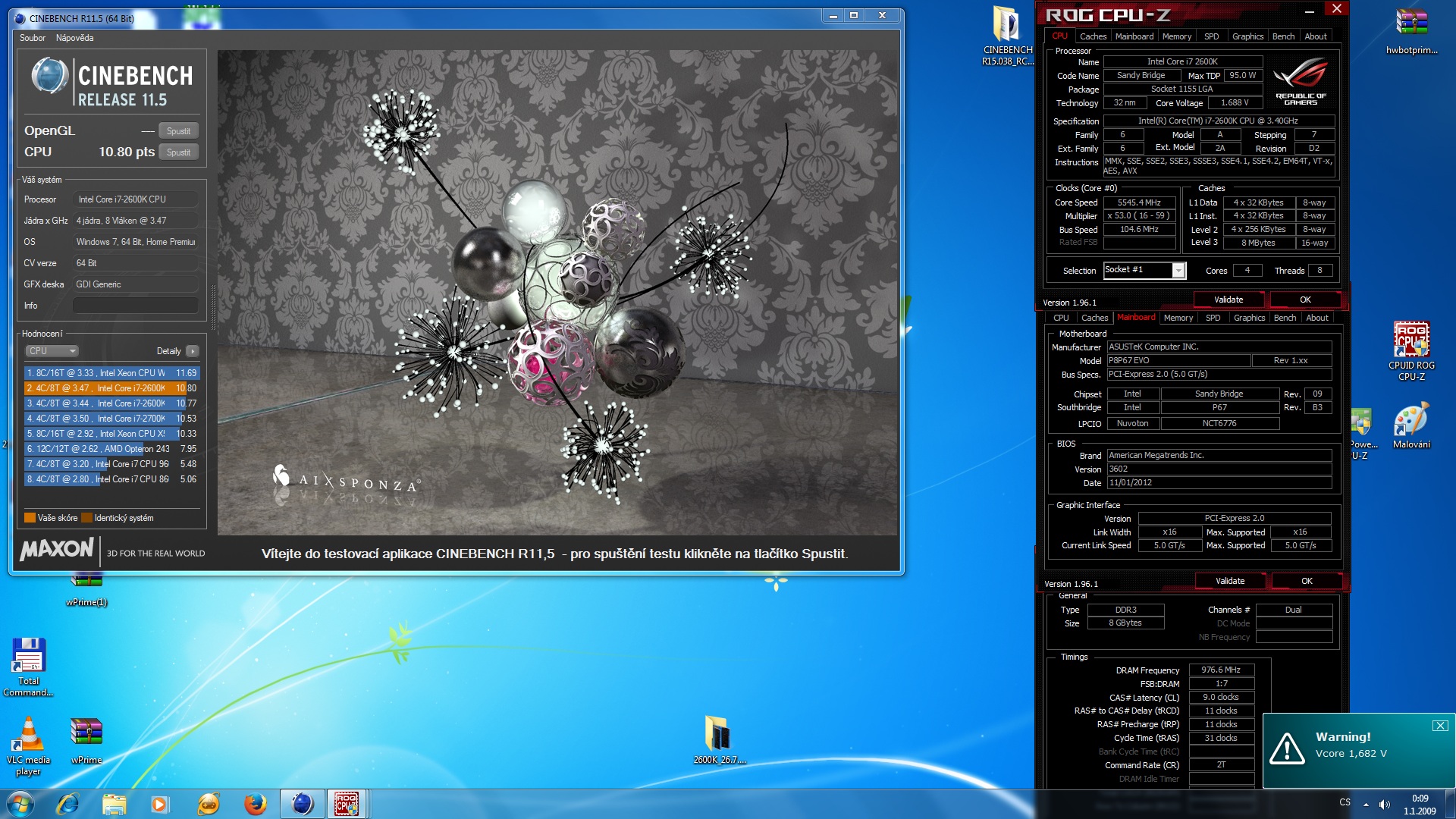Launch VLC media player from desktop
The image size is (1456, 819).
coord(29,745)
